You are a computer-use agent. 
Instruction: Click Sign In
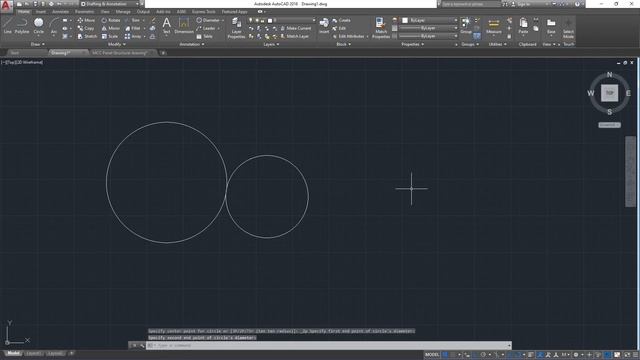pyautogui.click(x=523, y=4)
